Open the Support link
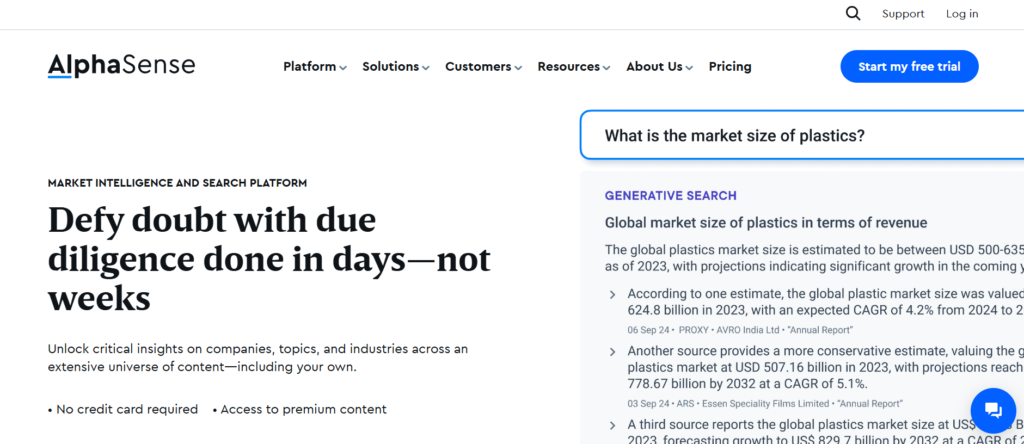The width and height of the screenshot is (1024, 444). [903, 14]
